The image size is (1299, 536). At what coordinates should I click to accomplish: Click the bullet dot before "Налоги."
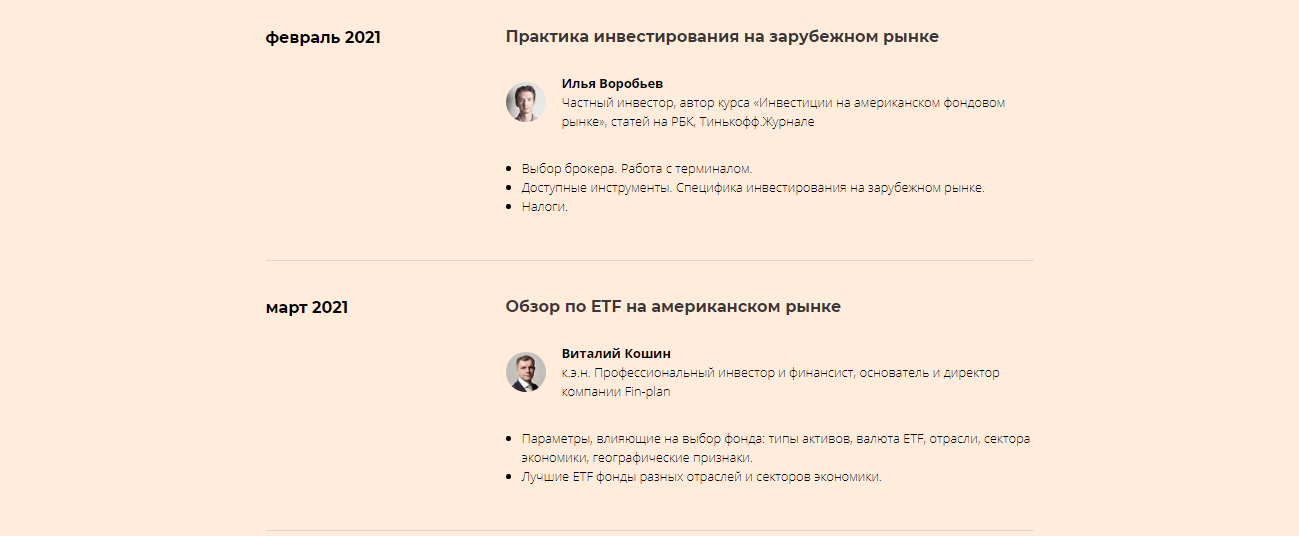tap(509, 207)
